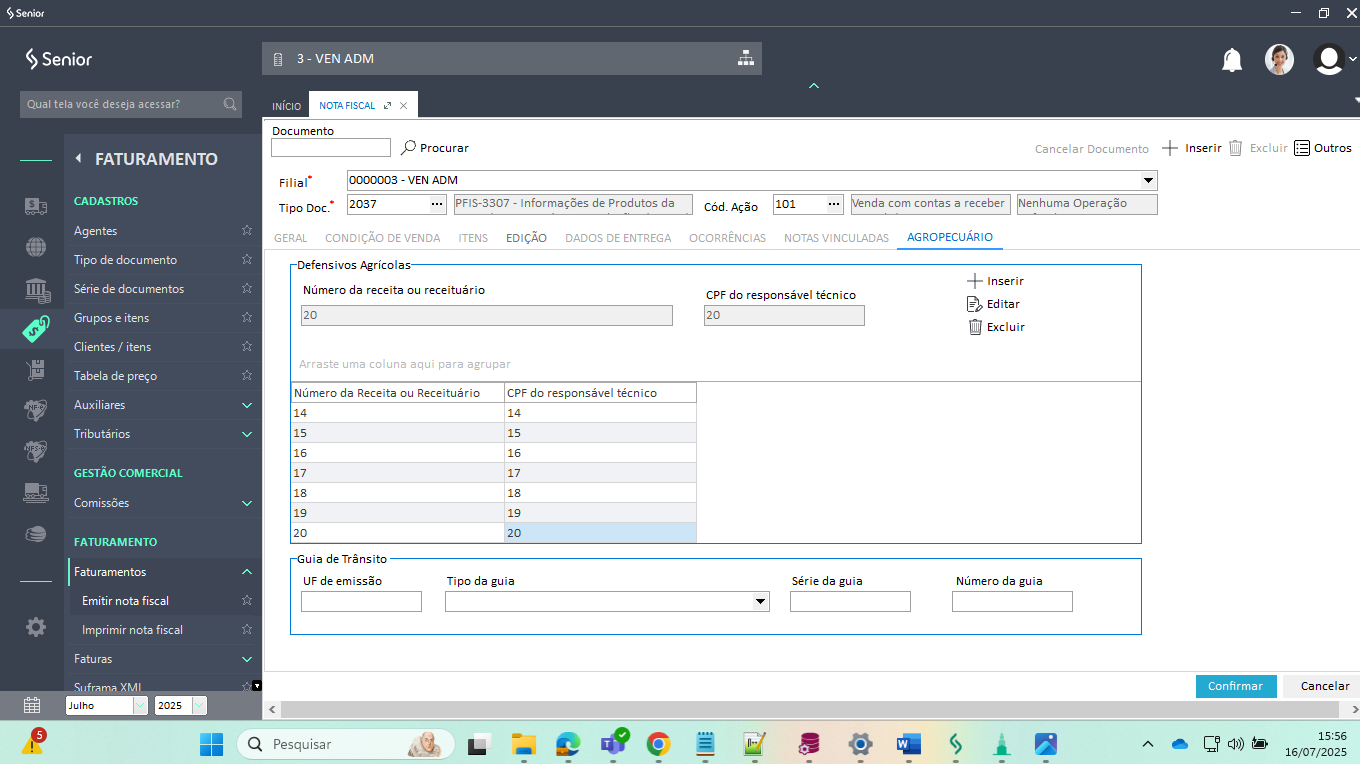Click the Confirmar button
Image resolution: width=1360 pixels, height=764 pixels.
(x=1235, y=686)
